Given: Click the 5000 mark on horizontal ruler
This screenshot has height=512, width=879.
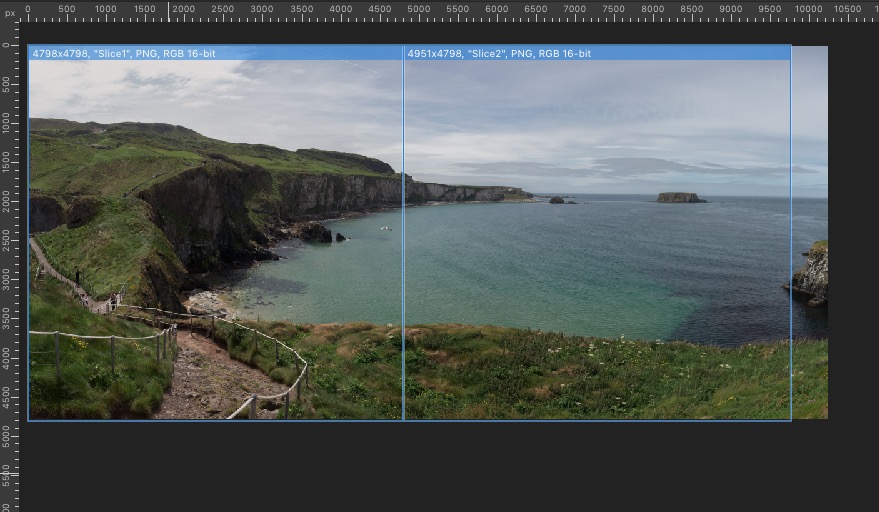Looking at the screenshot, I should tap(418, 10).
